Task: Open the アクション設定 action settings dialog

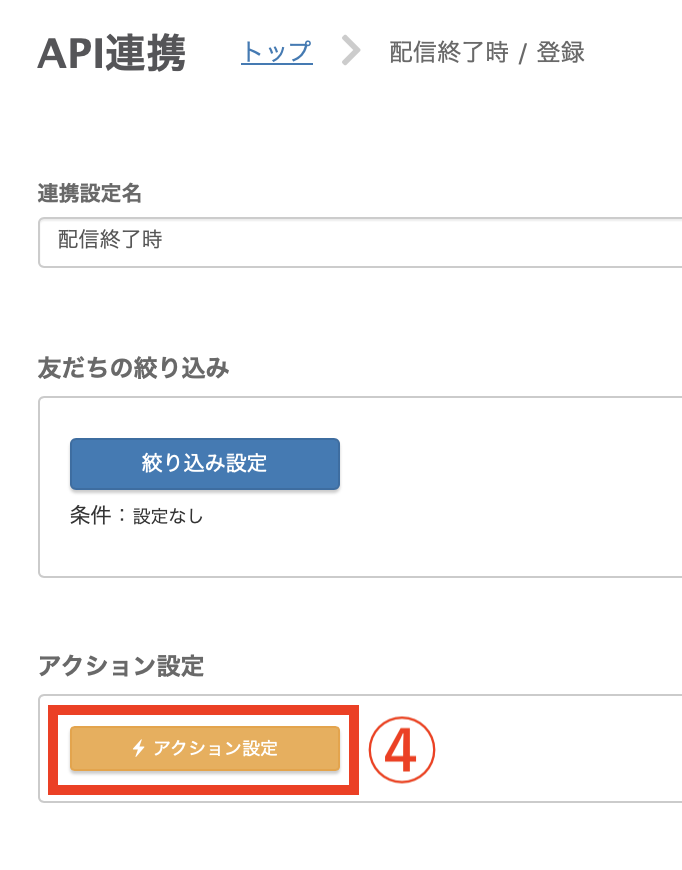Action: (x=204, y=748)
